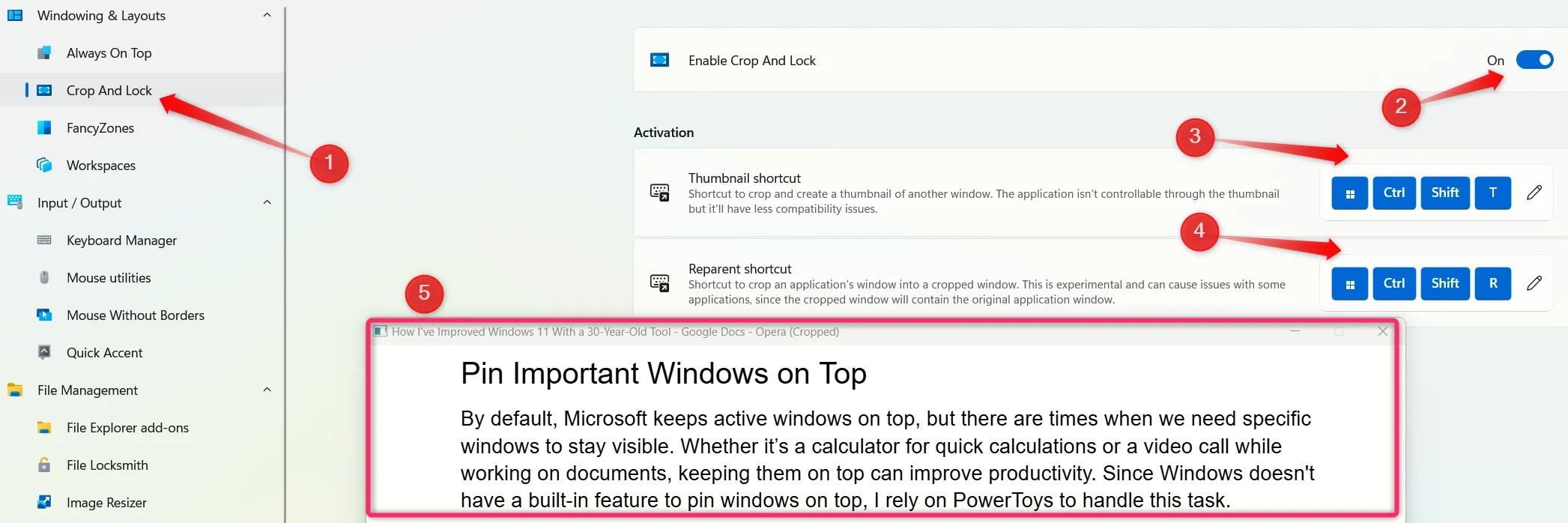Click the Workspaces icon
Screen dimensions: 1568x523
coord(44,165)
